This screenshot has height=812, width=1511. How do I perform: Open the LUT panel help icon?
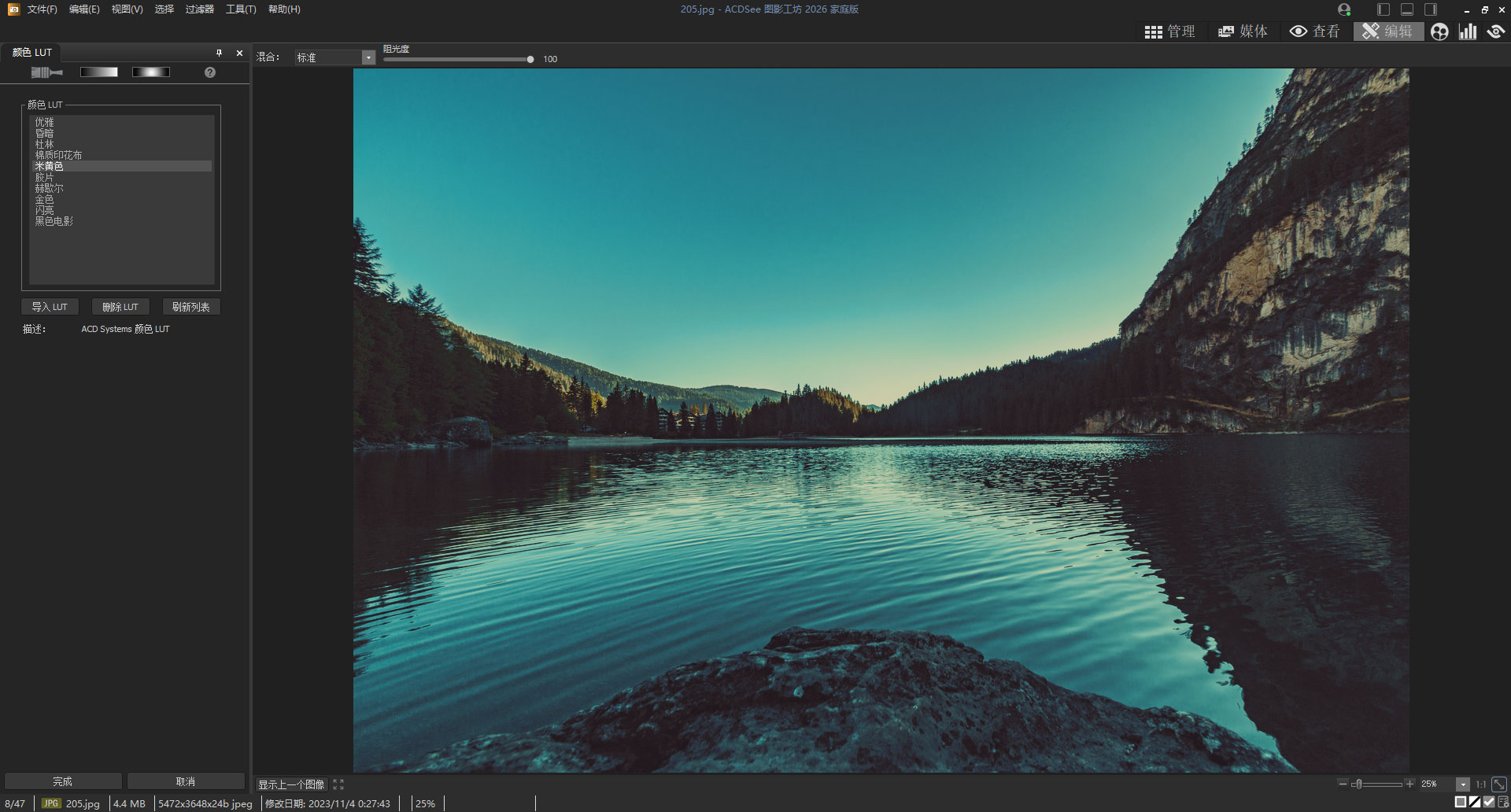point(210,72)
